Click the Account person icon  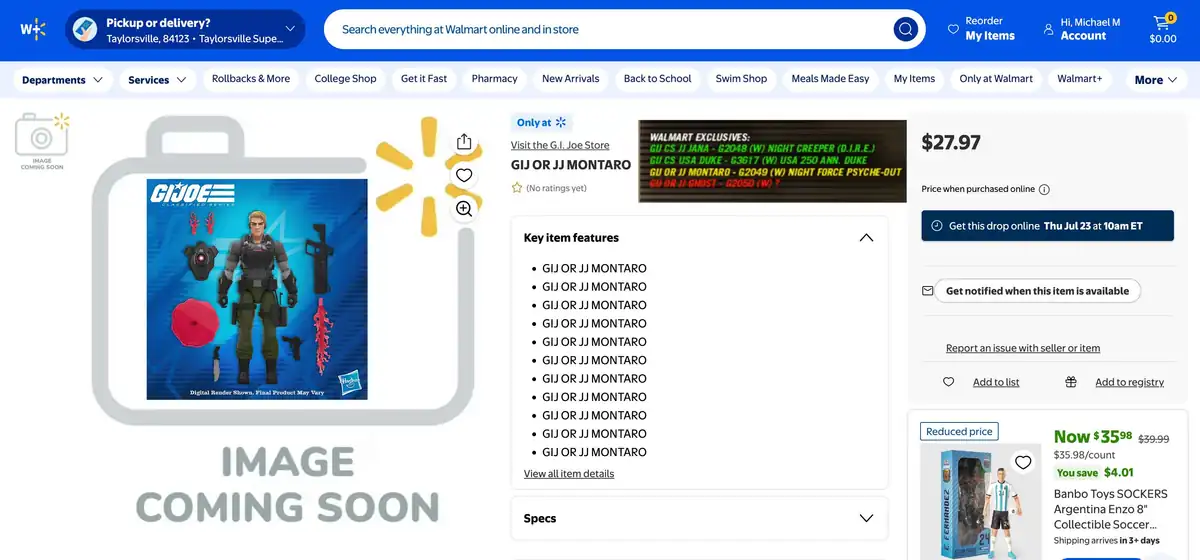tap(1048, 29)
